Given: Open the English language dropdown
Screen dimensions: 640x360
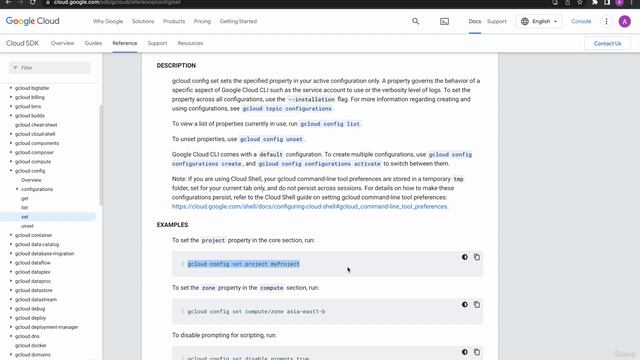Looking at the screenshot, I should 539,21.
